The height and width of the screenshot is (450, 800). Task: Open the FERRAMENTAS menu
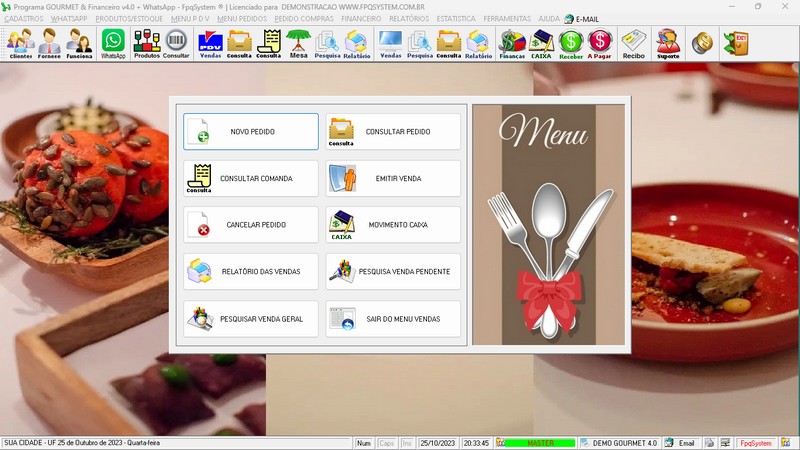(507, 19)
